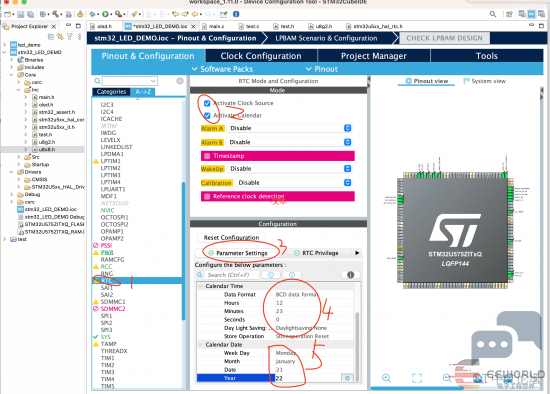Toggle Activate Calendar checkbox
550x394 pixels.
207,115
